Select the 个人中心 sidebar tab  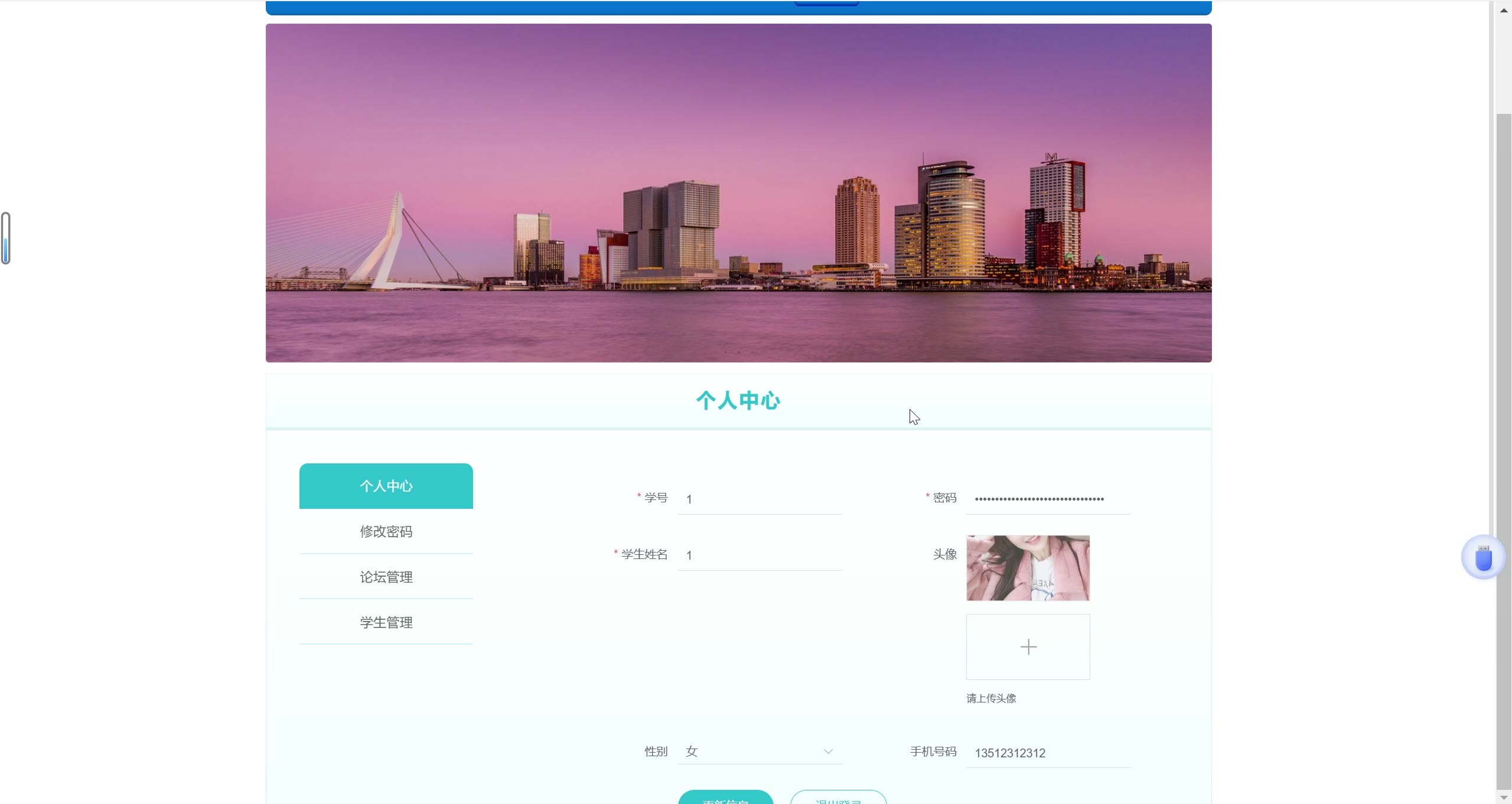pyautogui.click(x=386, y=486)
